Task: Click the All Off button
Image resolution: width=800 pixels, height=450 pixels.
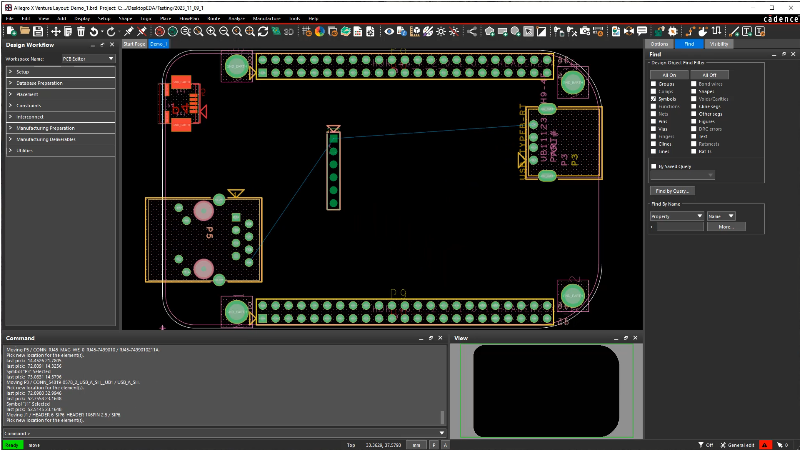Action: click(x=708, y=75)
